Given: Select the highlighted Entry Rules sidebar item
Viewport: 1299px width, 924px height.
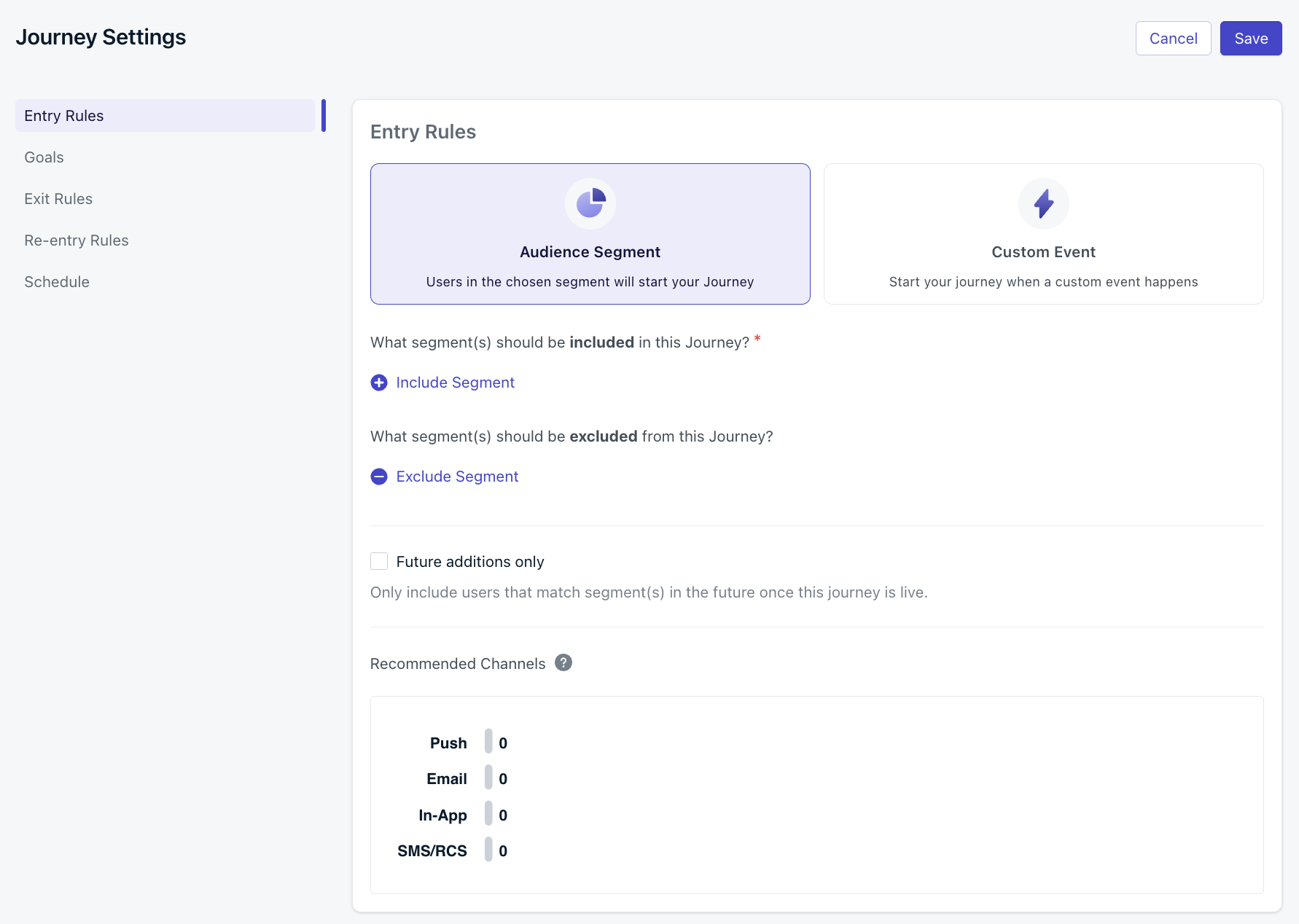Looking at the screenshot, I should tap(63, 115).
